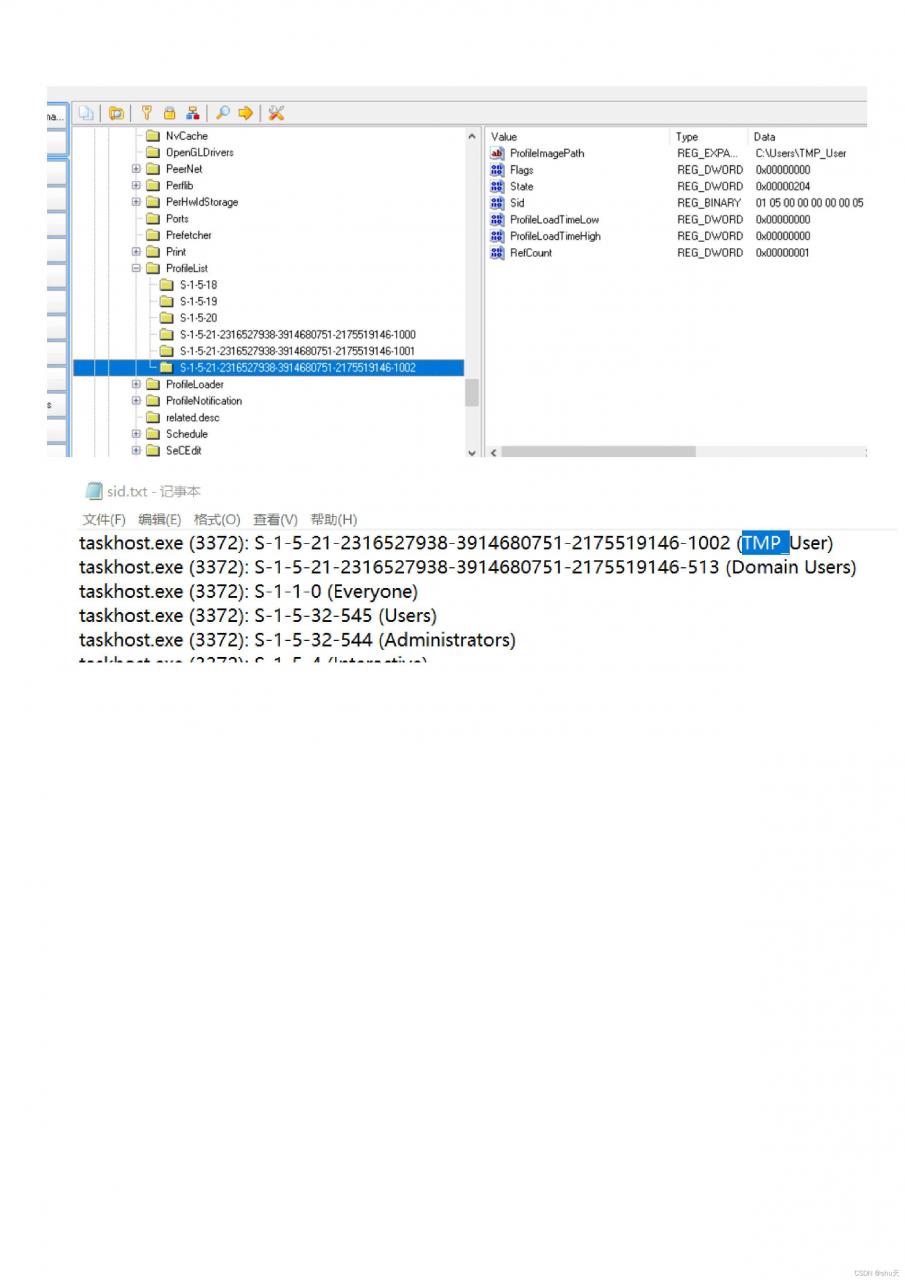Click tree scrollbar up arrow
Image resolution: width=905 pixels, height=1280 pixels.
point(472,136)
